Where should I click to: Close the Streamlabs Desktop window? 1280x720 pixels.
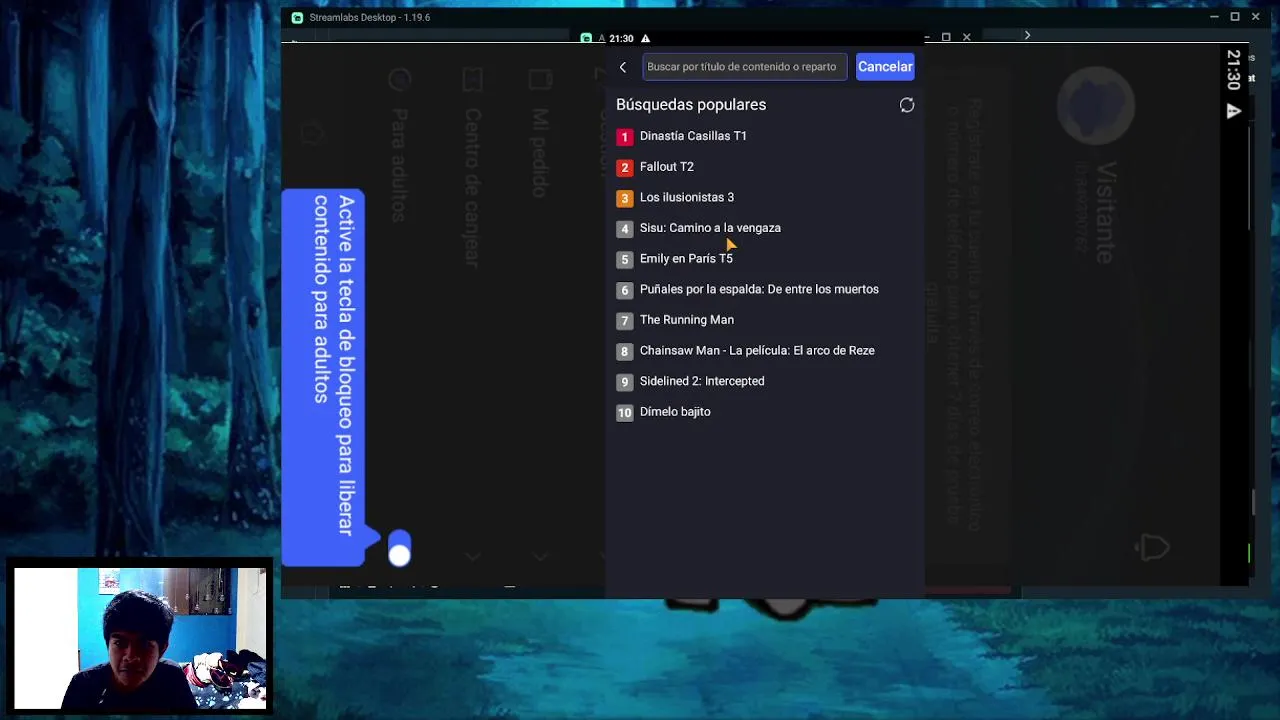[x=1256, y=17]
